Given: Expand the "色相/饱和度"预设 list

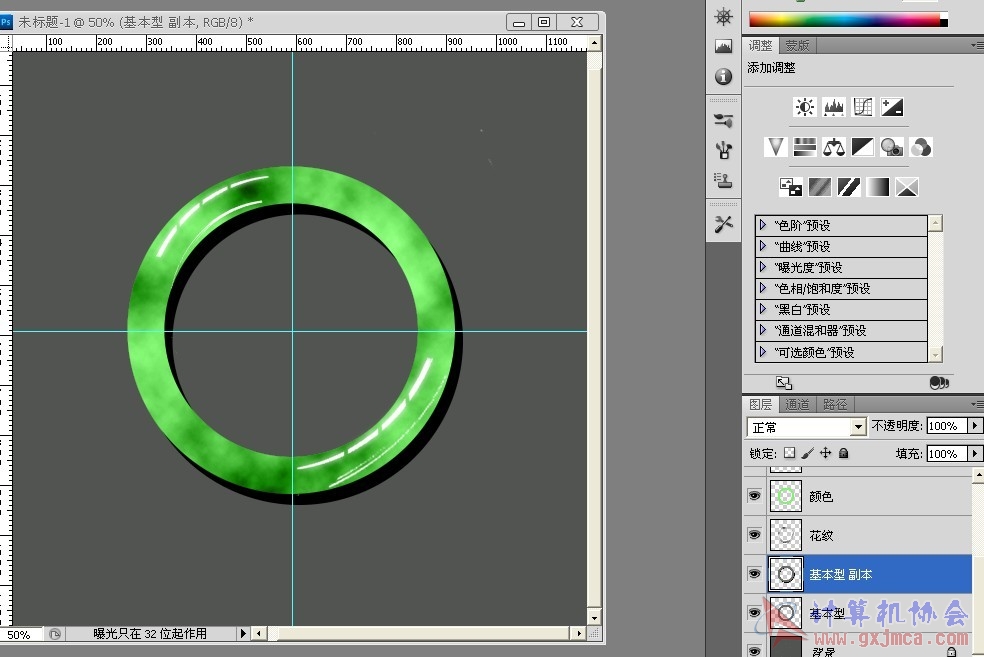Looking at the screenshot, I should coord(762,288).
